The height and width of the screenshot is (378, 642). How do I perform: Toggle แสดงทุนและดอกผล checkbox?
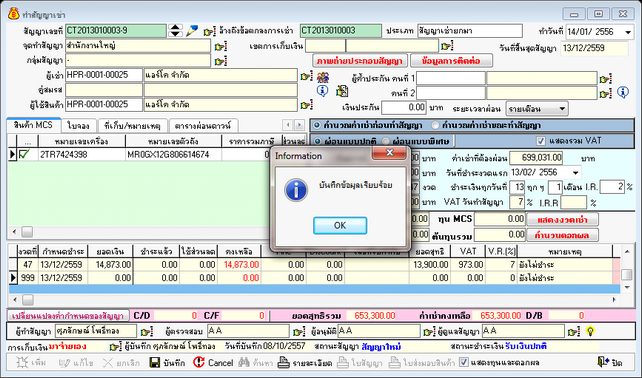click(463, 362)
